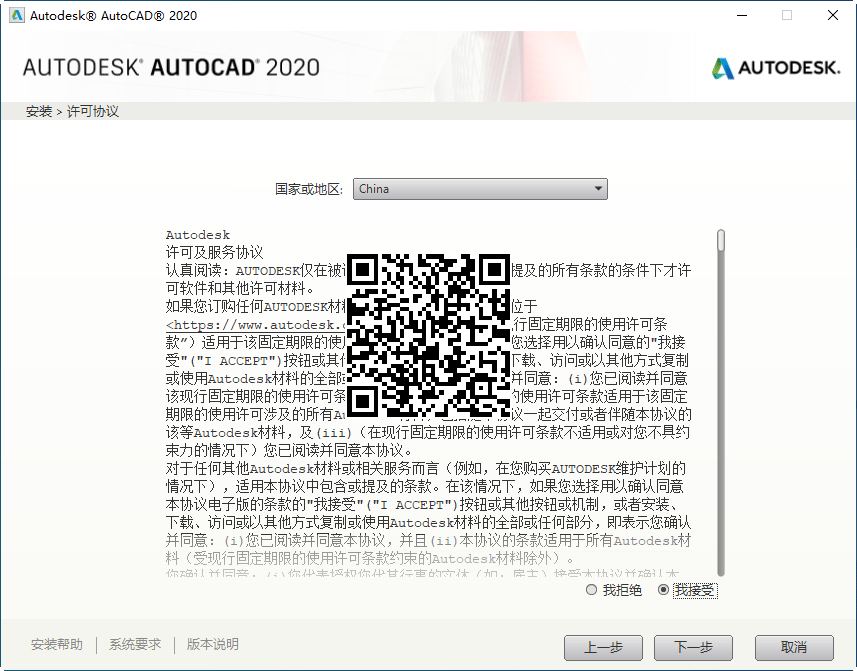Open the 国家或地区 country selection dropdown
The width and height of the screenshot is (857, 671).
pos(480,189)
